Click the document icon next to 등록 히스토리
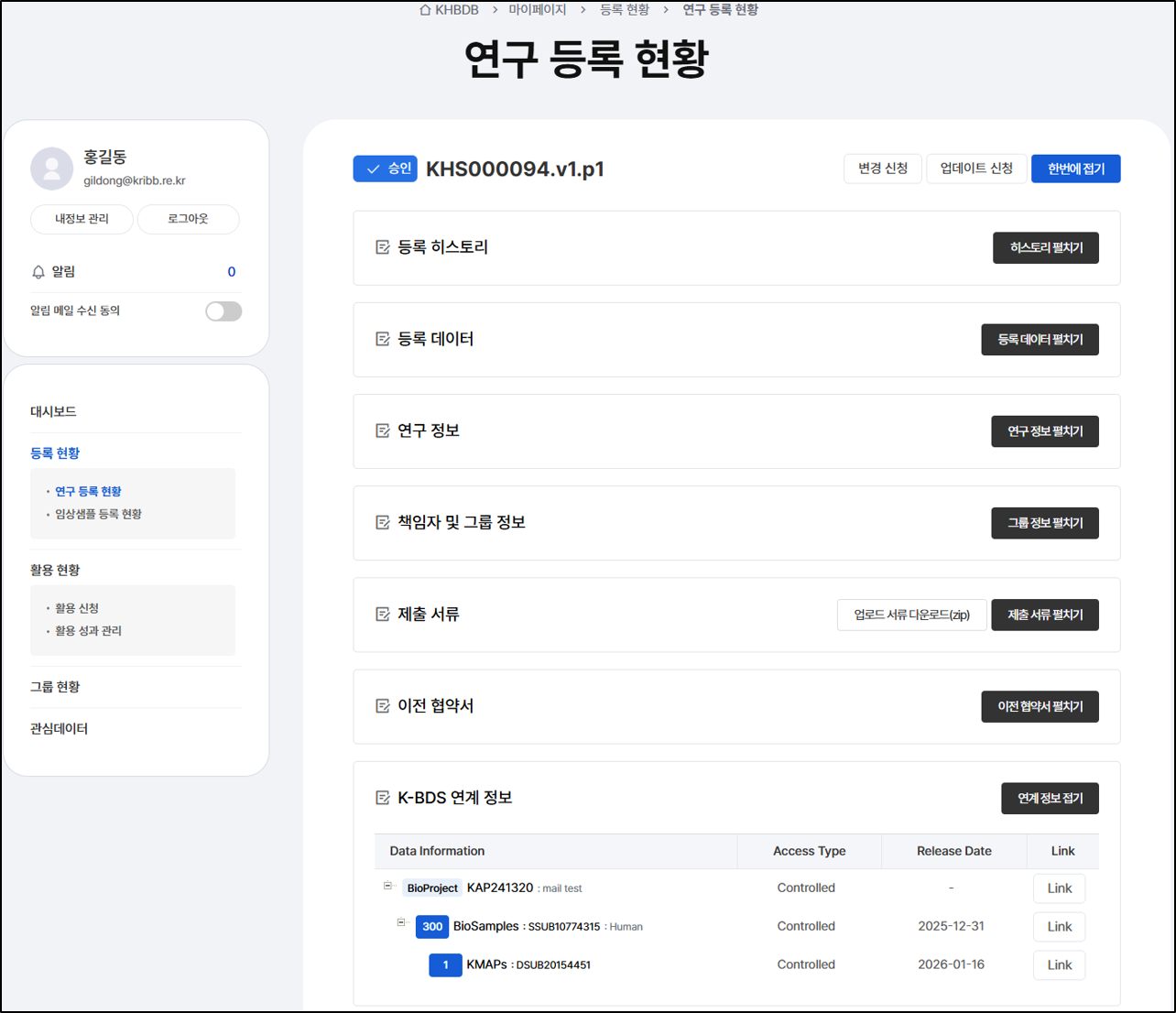The width and height of the screenshot is (1176, 1013). [383, 247]
